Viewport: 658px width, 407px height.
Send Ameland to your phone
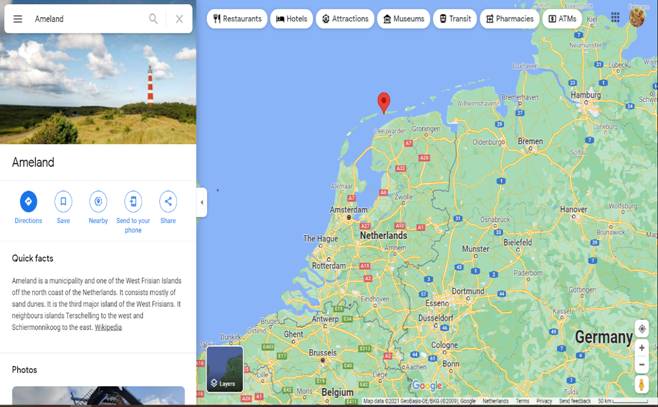[x=133, y=201]
